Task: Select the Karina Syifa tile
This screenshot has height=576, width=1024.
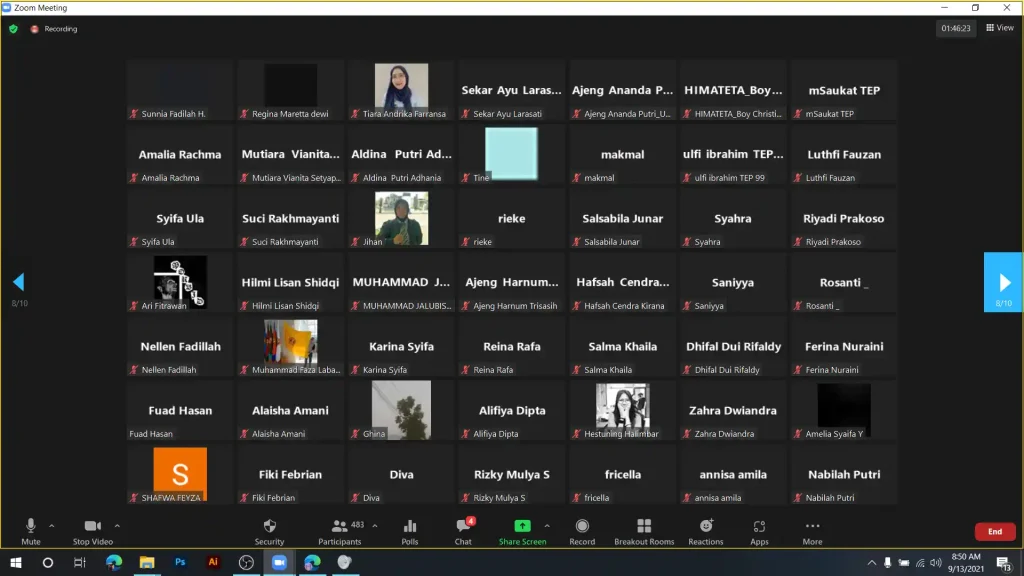Action: tap(401, 347)
